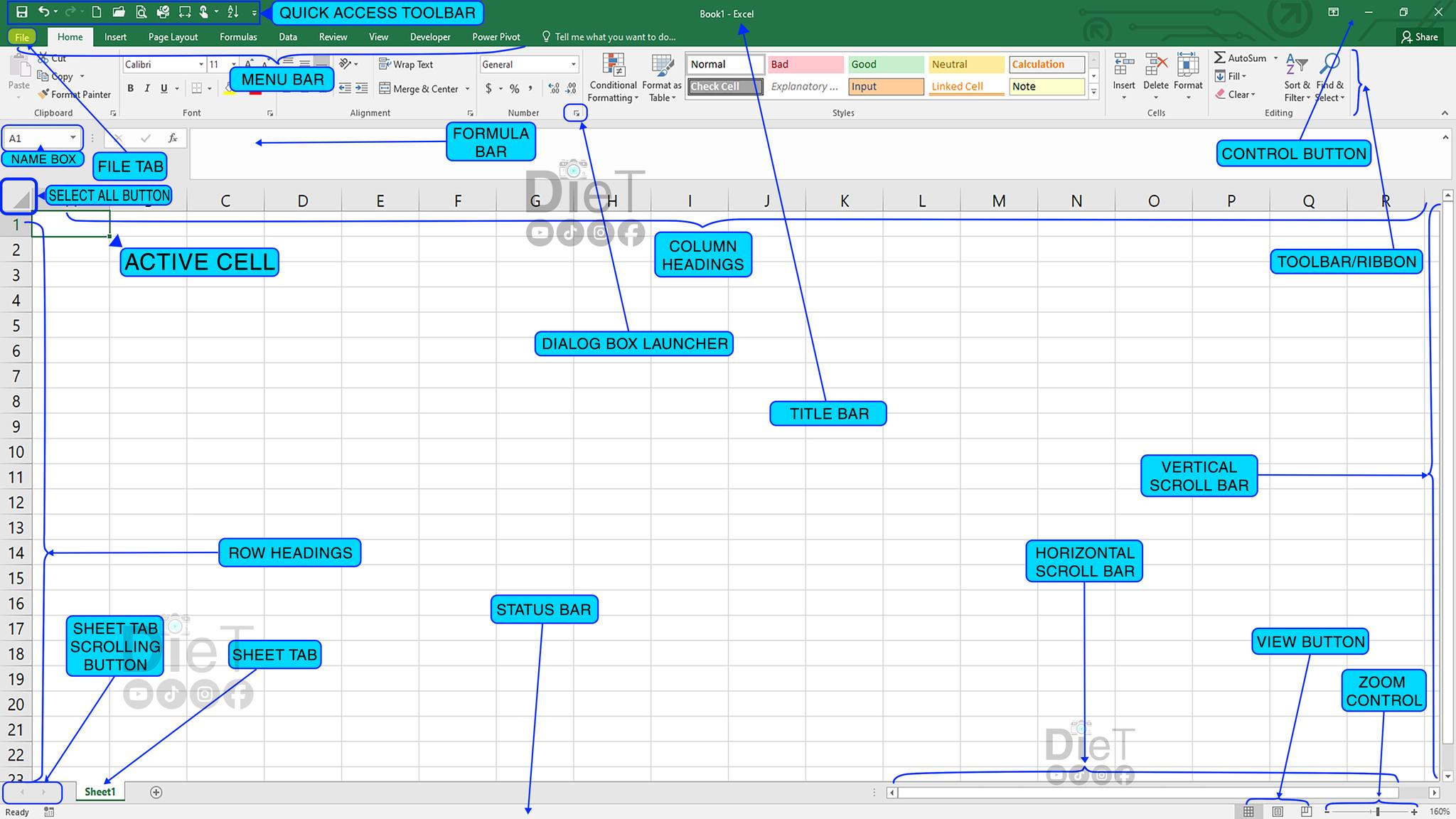Open the Fill dropdown in Editing group
Viewport: 1456px width, 819px height.
(x=1231, y=76)
